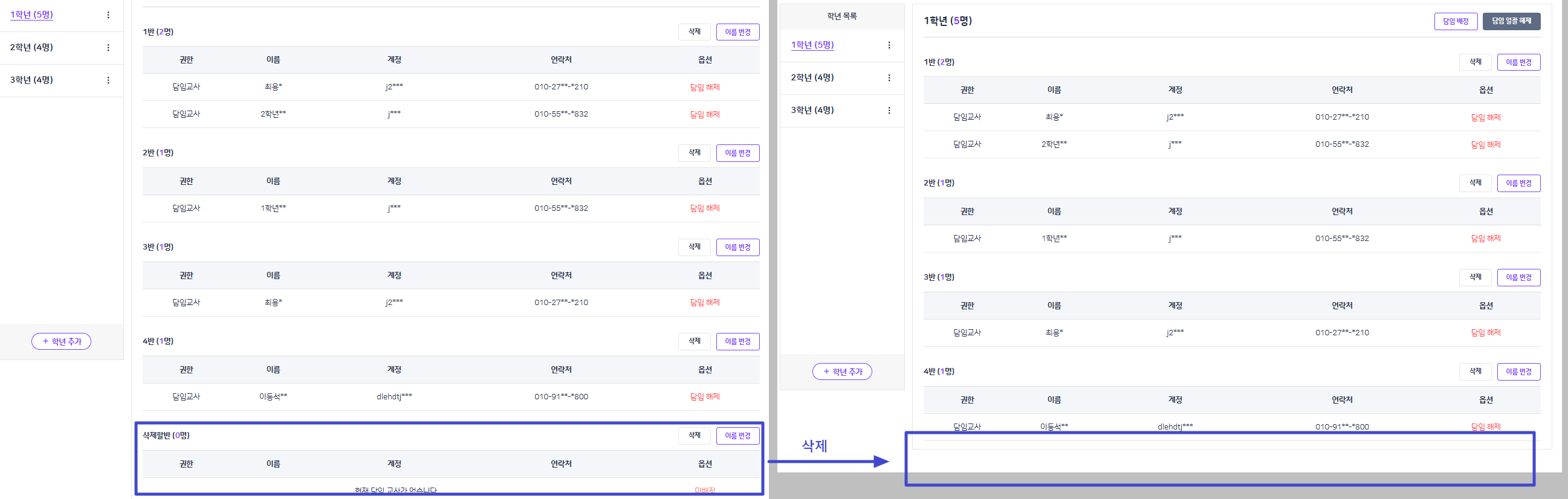Image resolution: width=1568 pixels, height=499 pixels.
Task: Open the 1학년 three-dot menu in the left panel
Action: coord(108,14)
